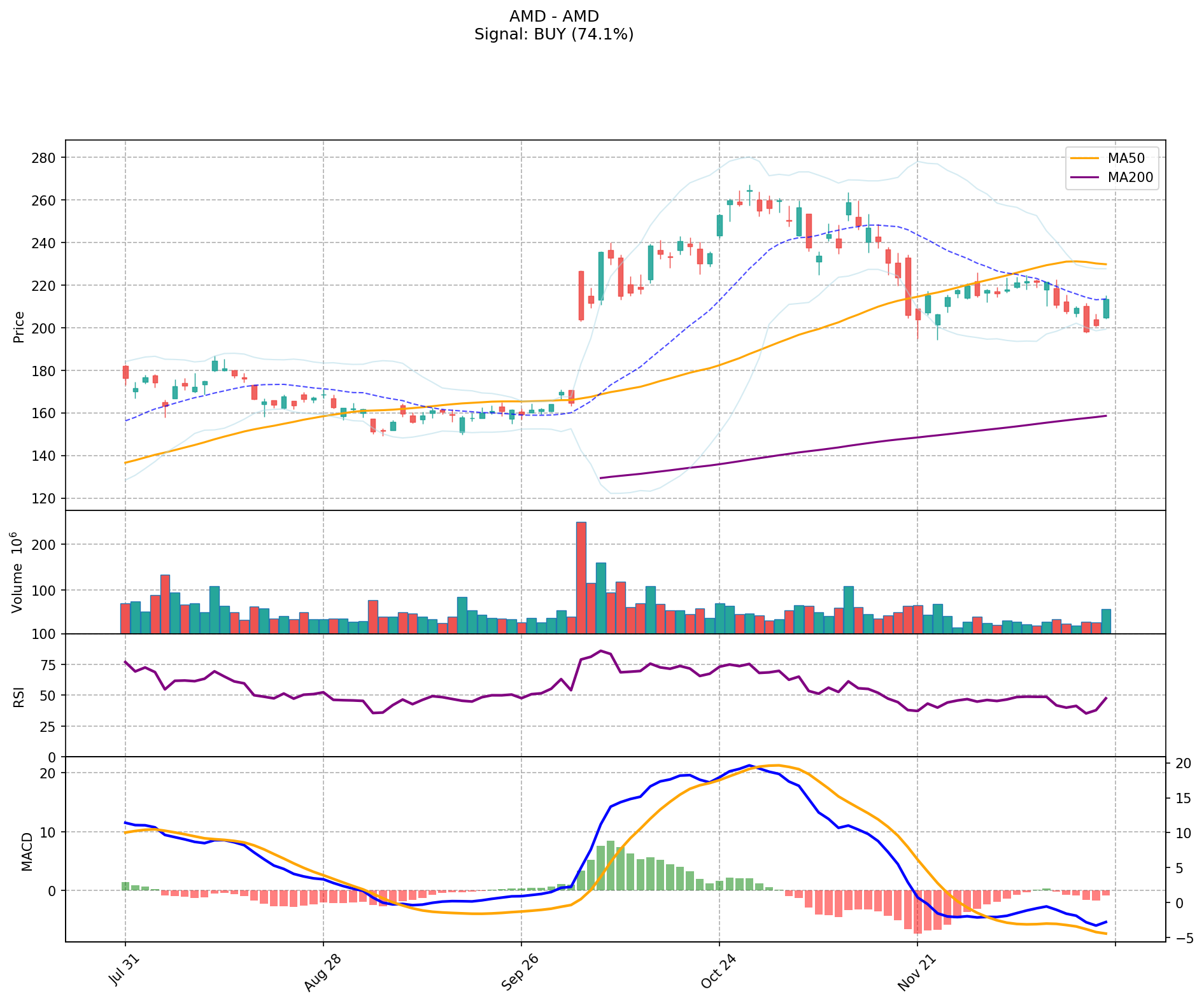Click the 'Price' y-axis label
The width and height of the screenshot is (1204, 1003).
click(19, 326)
